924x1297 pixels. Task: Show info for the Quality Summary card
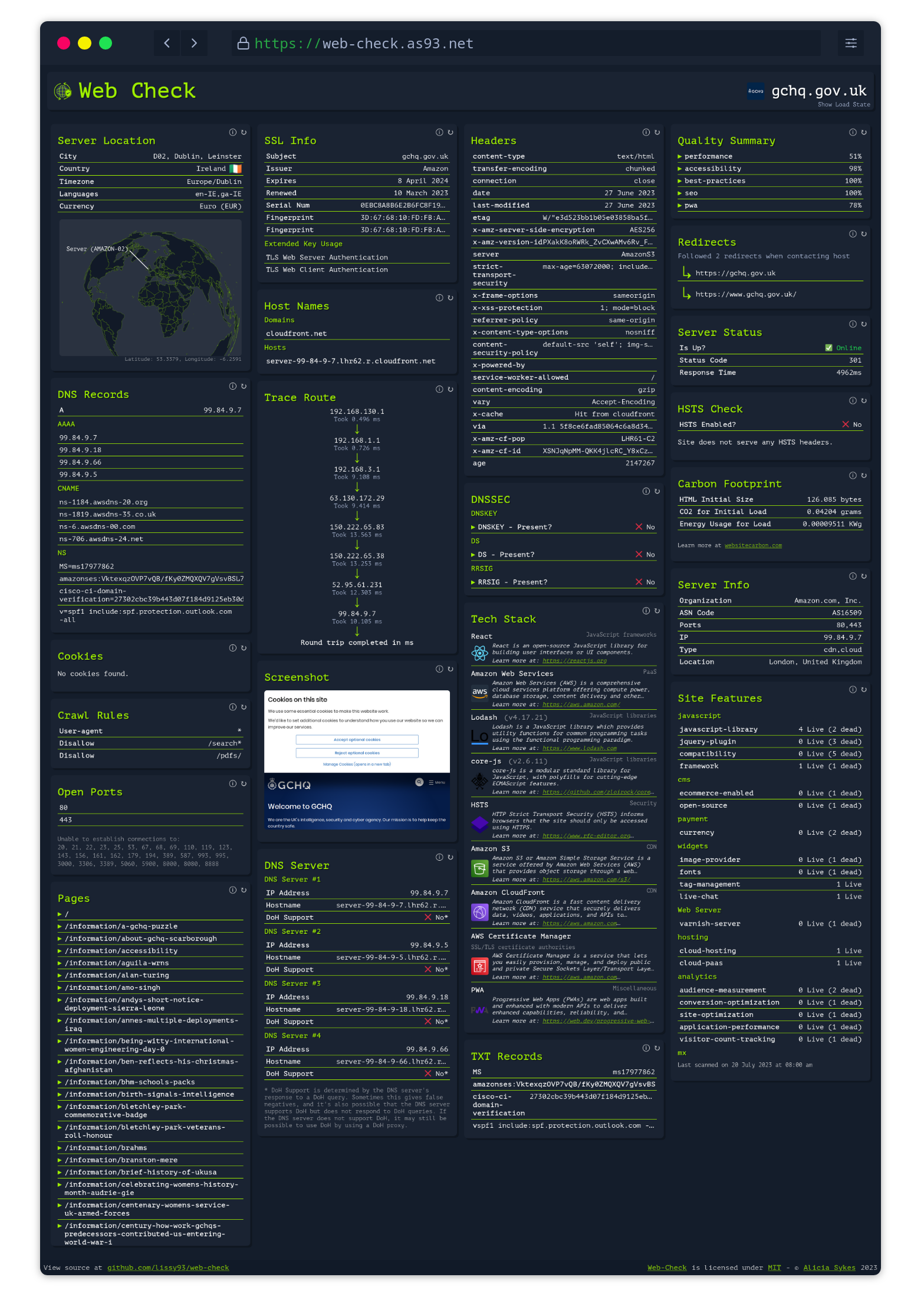(853, 133)
